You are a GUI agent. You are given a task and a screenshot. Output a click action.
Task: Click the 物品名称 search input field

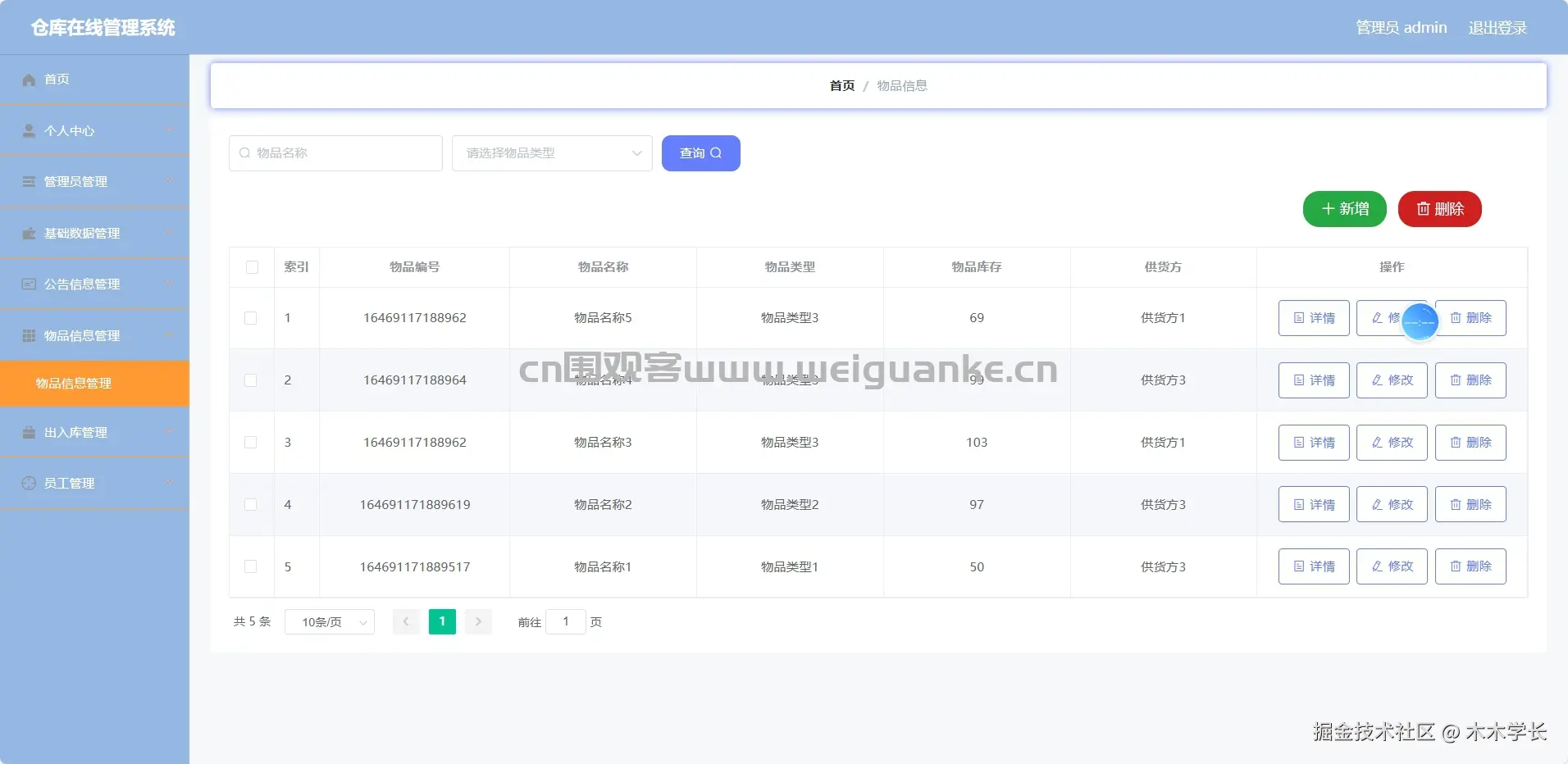point(335,153)
